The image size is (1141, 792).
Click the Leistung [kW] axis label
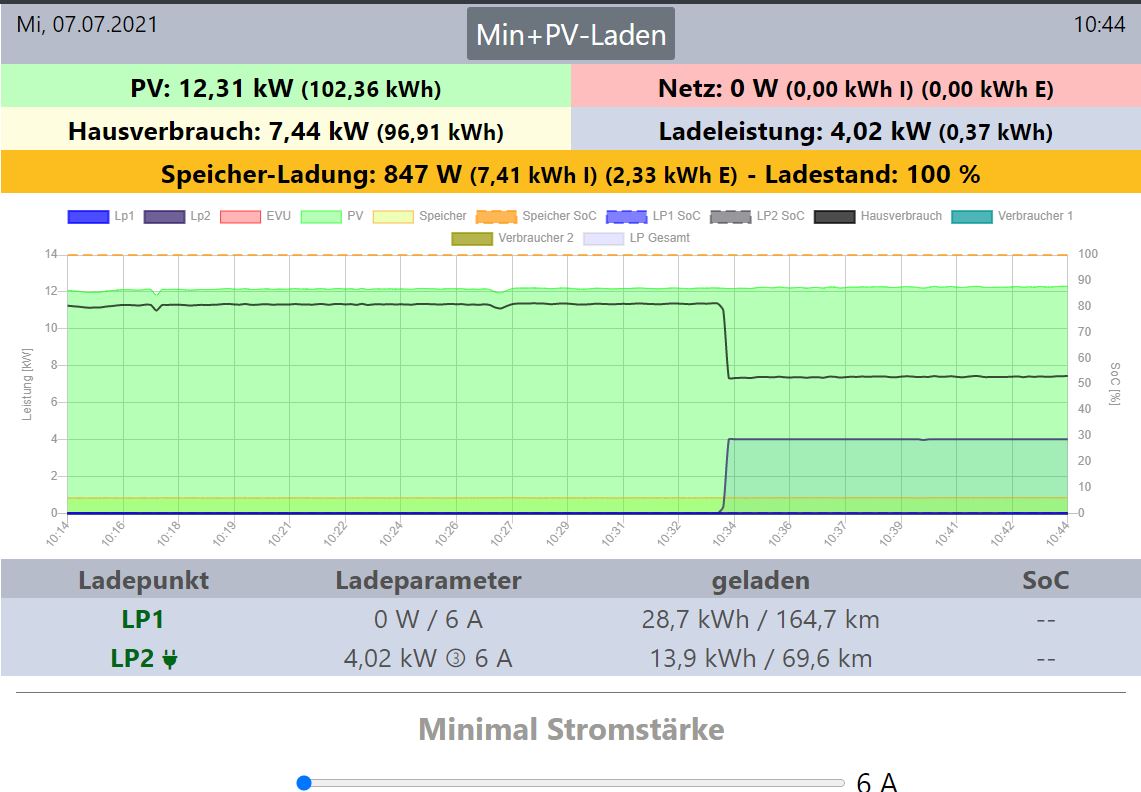[27, 384]
